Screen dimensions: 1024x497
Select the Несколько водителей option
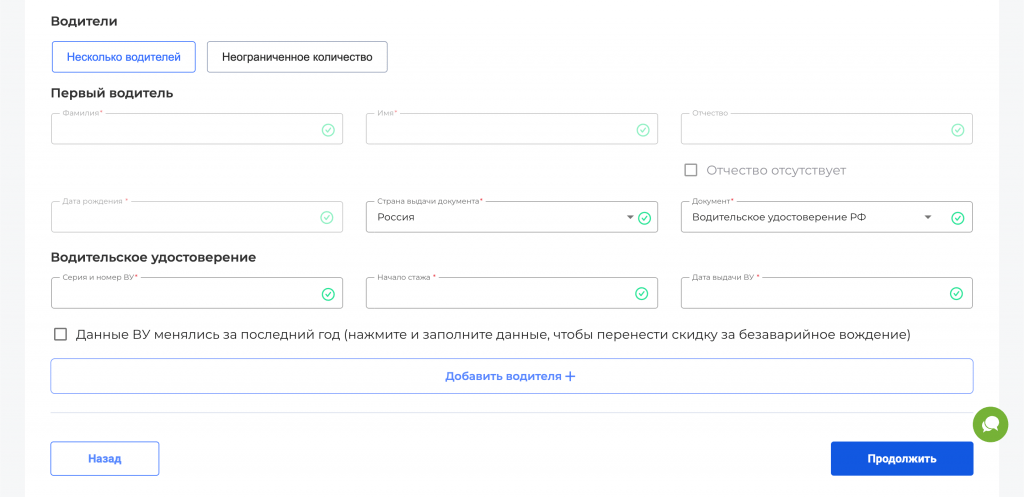point(124,57)
